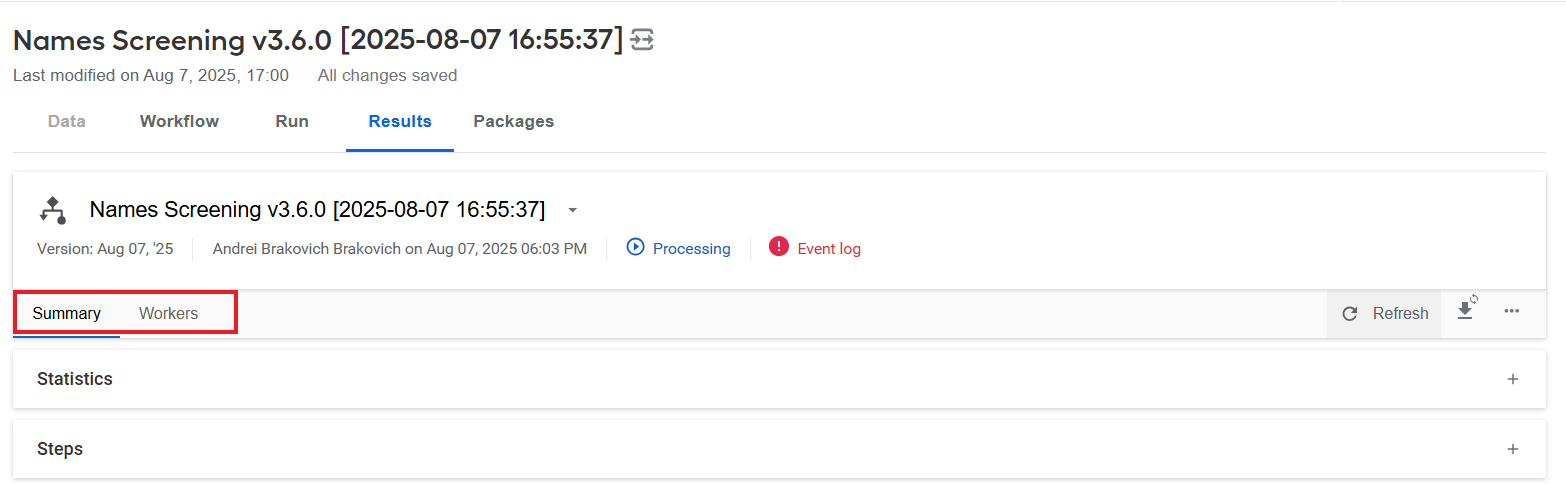Go to the Packages tab
The width and height of the screenshot is (1566, 484).
(x=513, y=121)
